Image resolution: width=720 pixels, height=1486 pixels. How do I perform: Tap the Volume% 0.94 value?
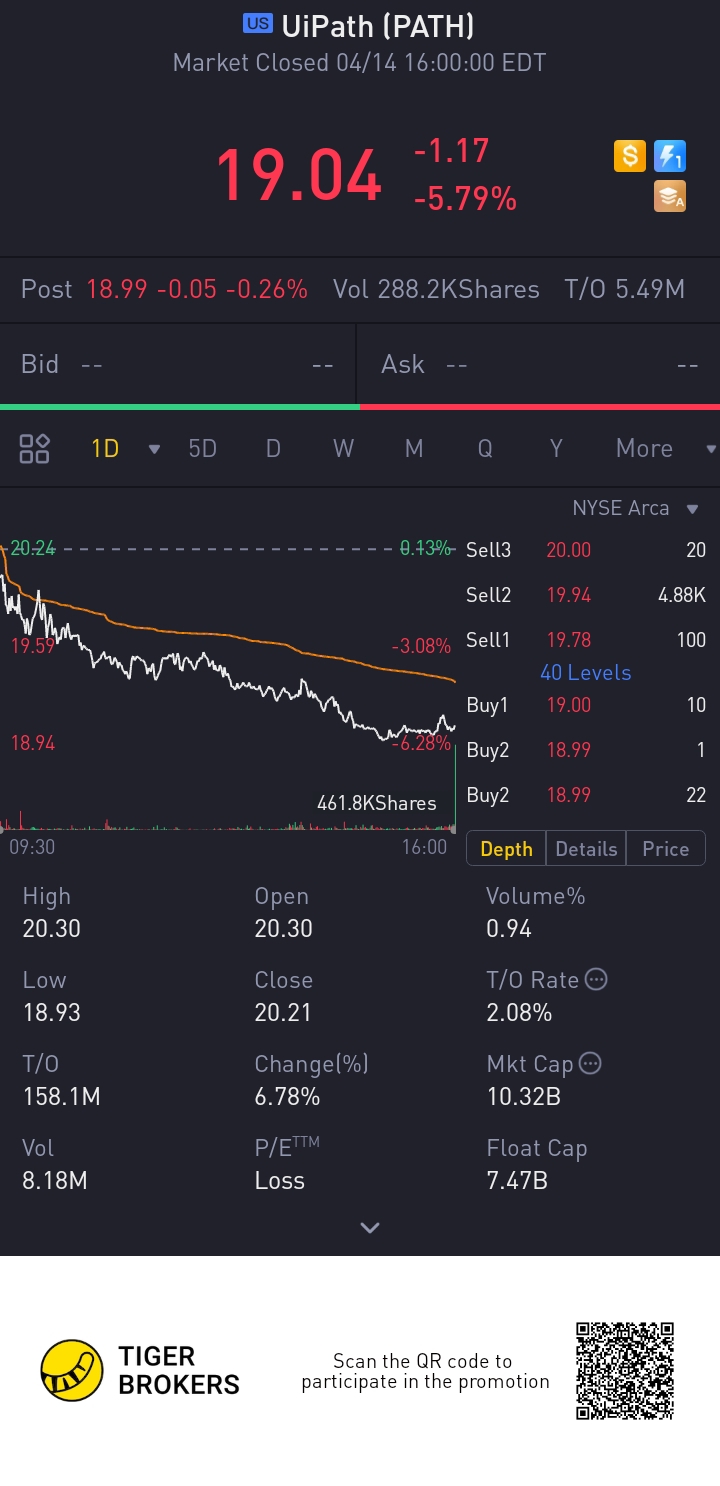tap(509, 929)
